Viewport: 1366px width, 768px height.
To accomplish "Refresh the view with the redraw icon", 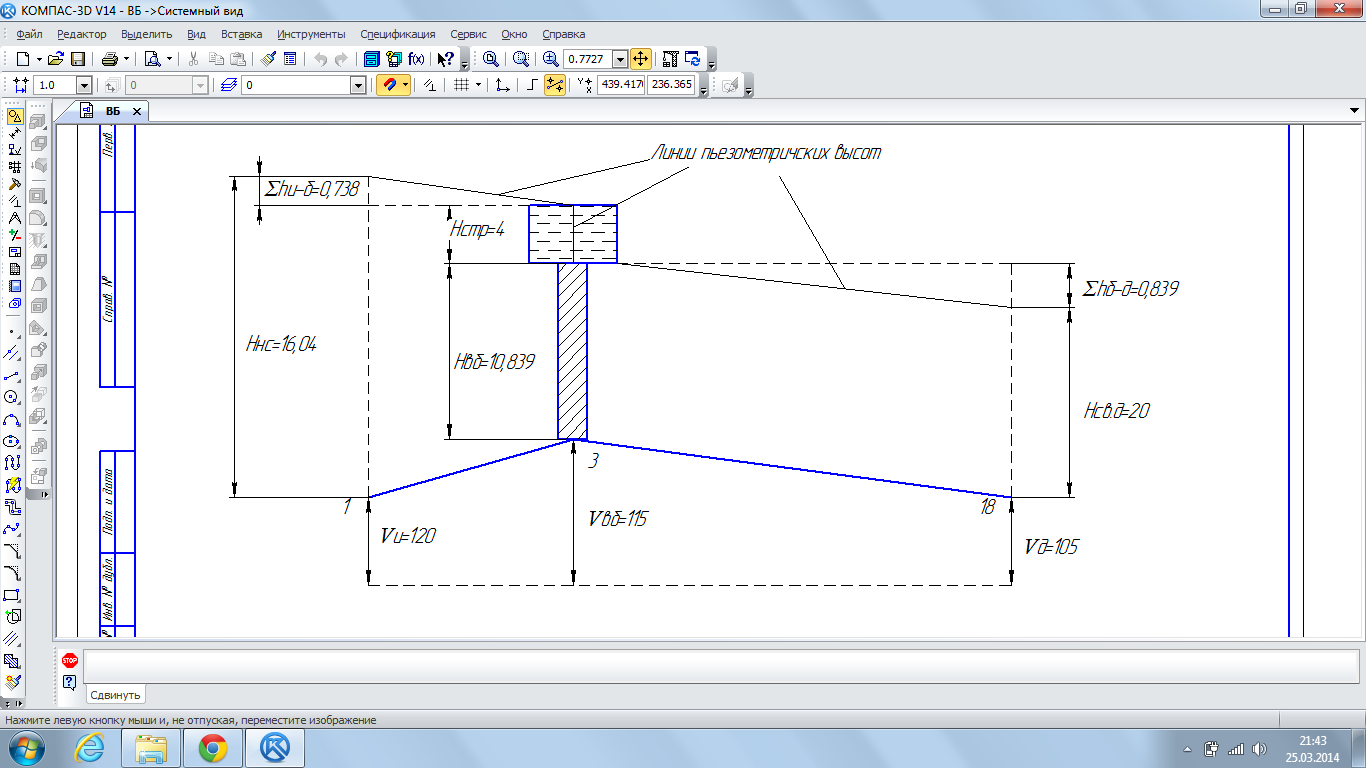I will click(692, 59).
